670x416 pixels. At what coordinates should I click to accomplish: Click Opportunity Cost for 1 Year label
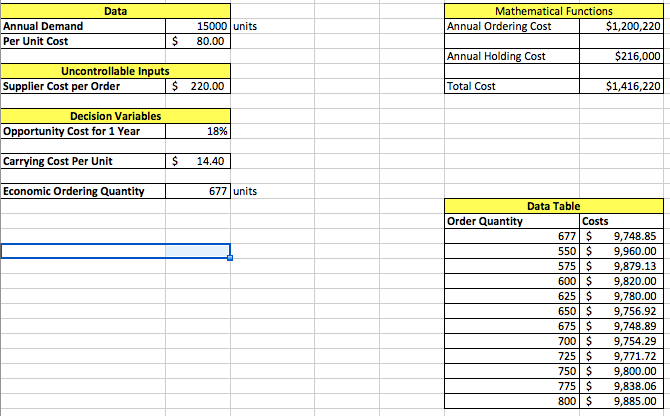pyautogui.click(x=83, y=131)
